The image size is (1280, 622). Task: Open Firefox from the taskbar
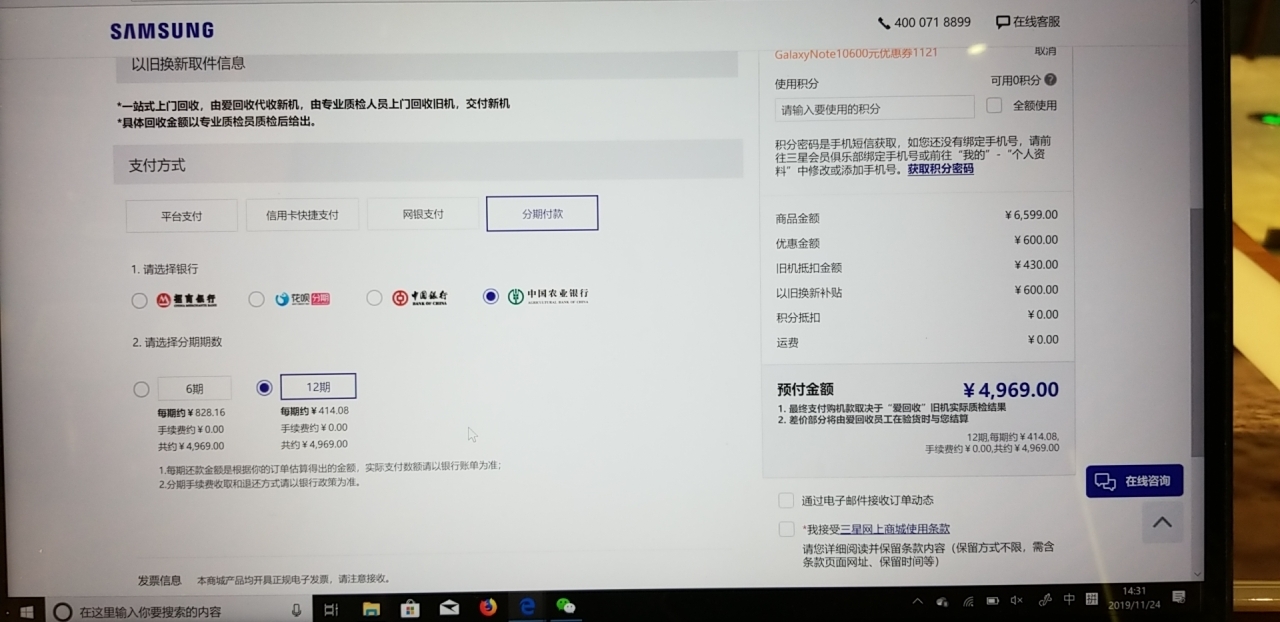tap(488, 607)
